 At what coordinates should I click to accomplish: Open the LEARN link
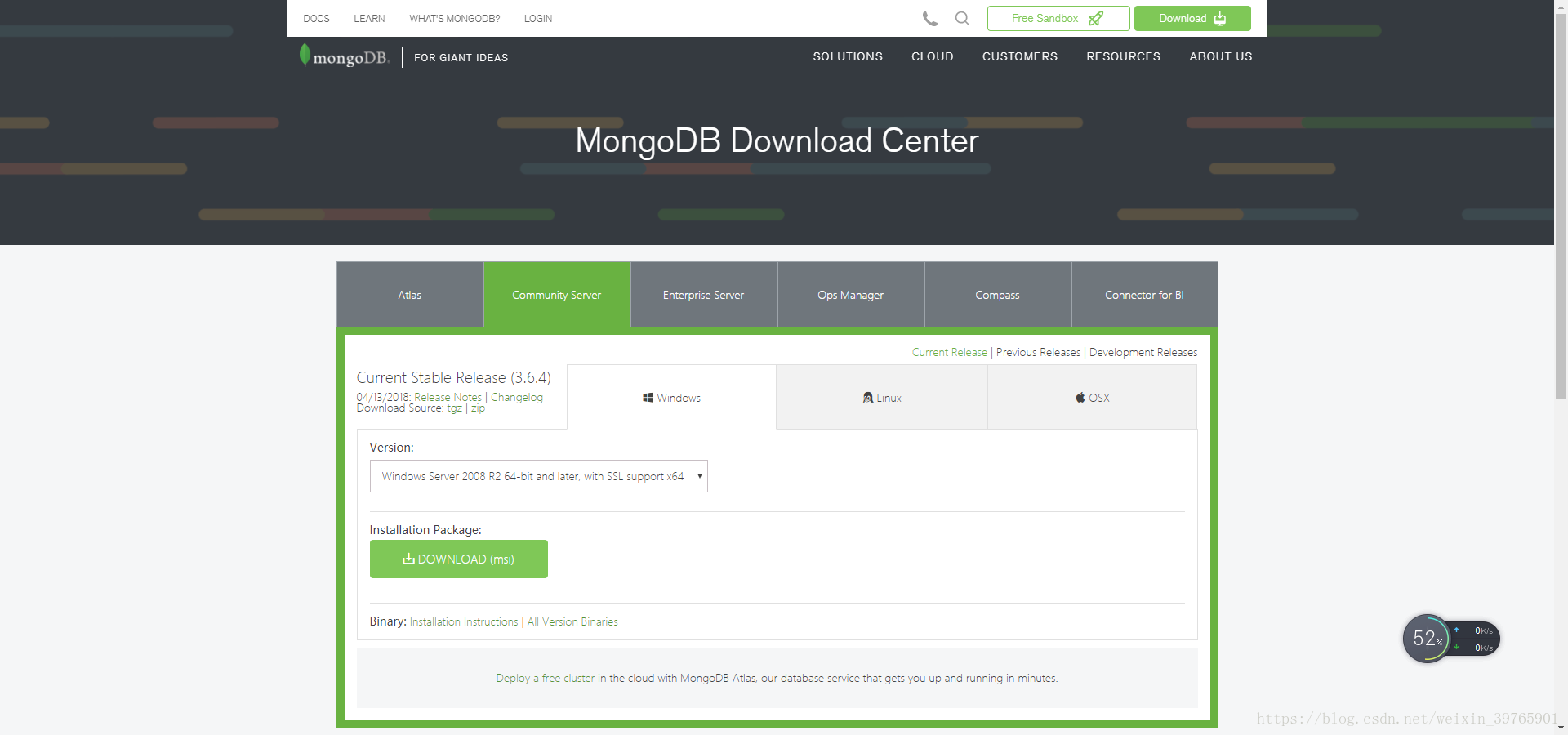(369, 18)
